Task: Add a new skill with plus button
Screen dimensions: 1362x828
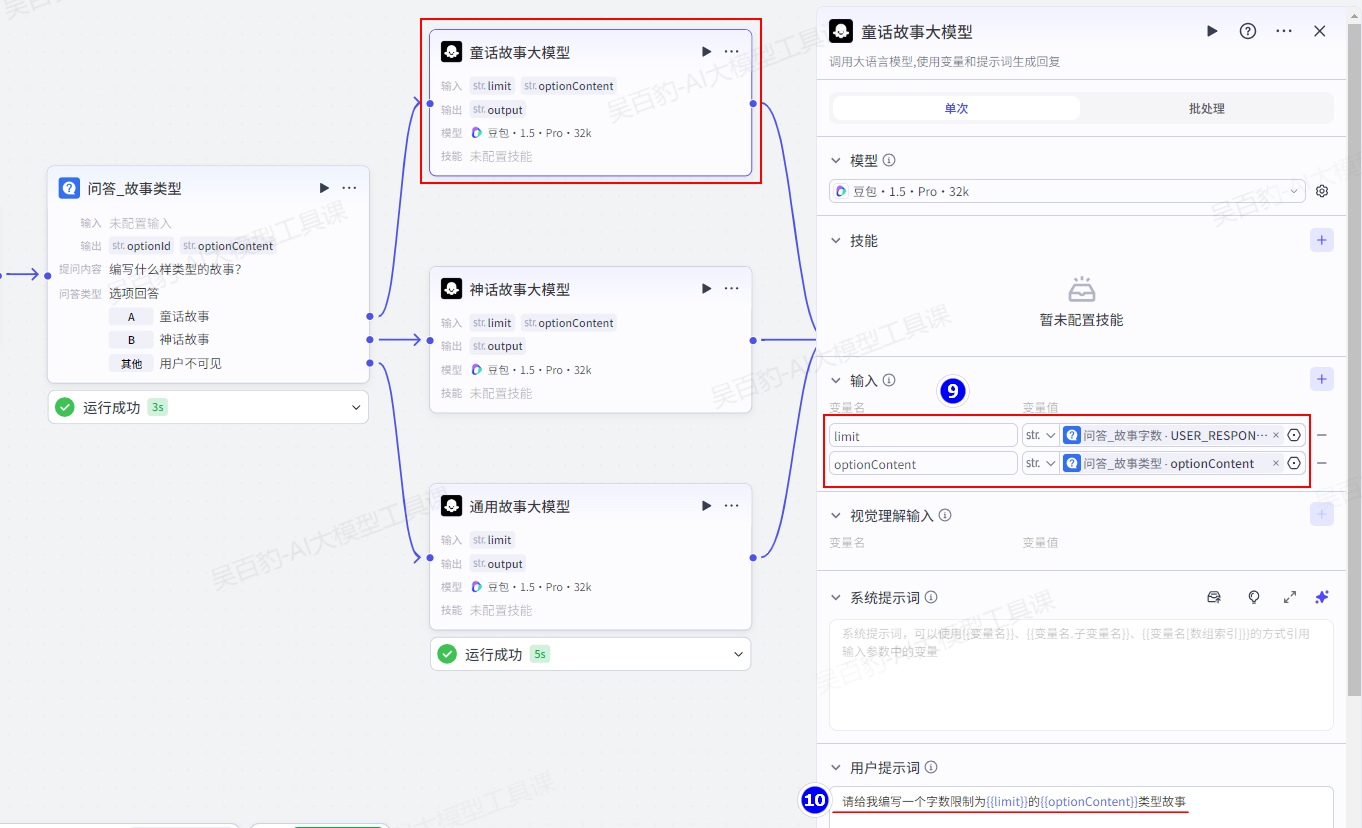Action: [1321, 241]
